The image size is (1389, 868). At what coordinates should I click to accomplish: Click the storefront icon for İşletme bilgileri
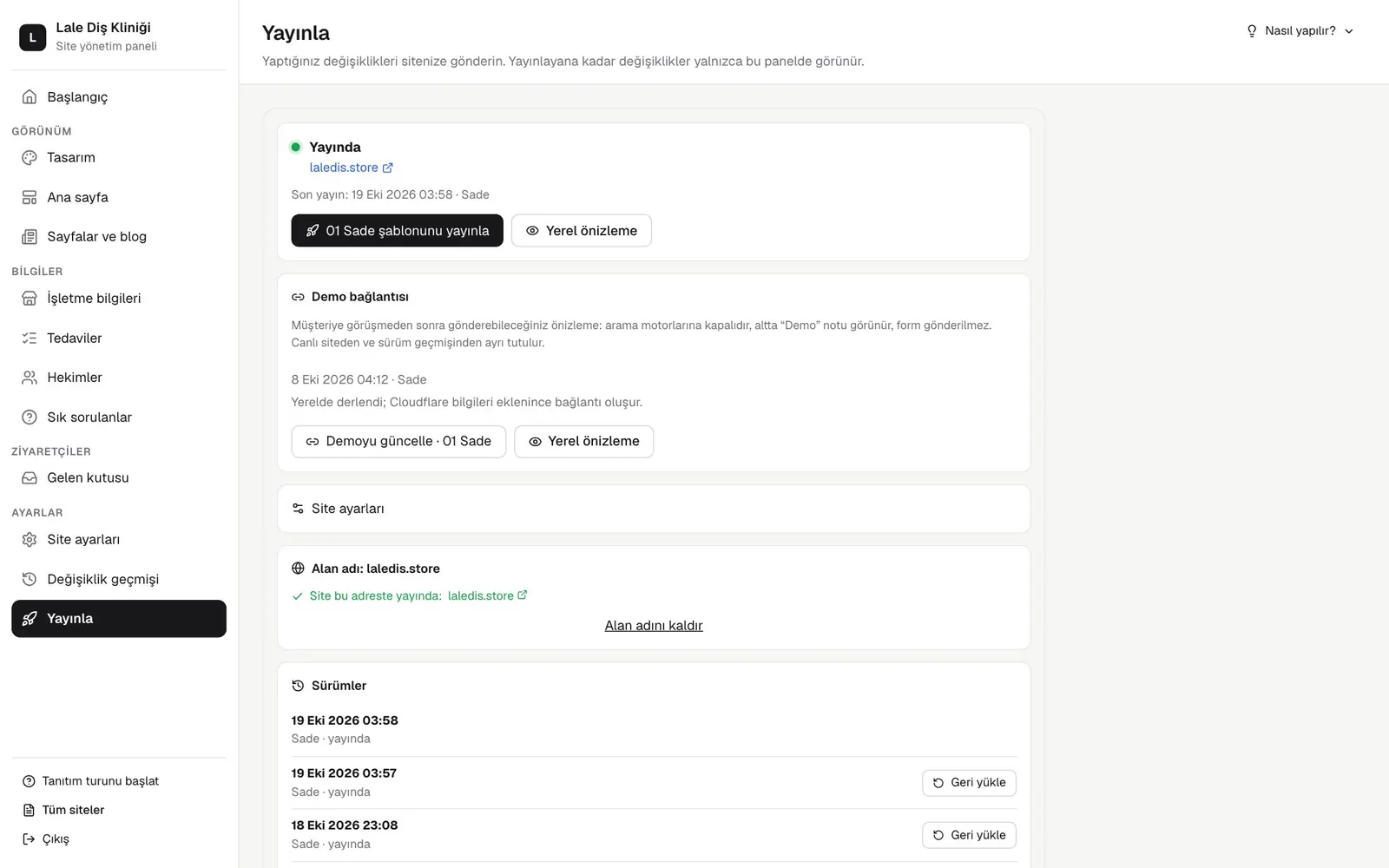(x=30, y=298)
